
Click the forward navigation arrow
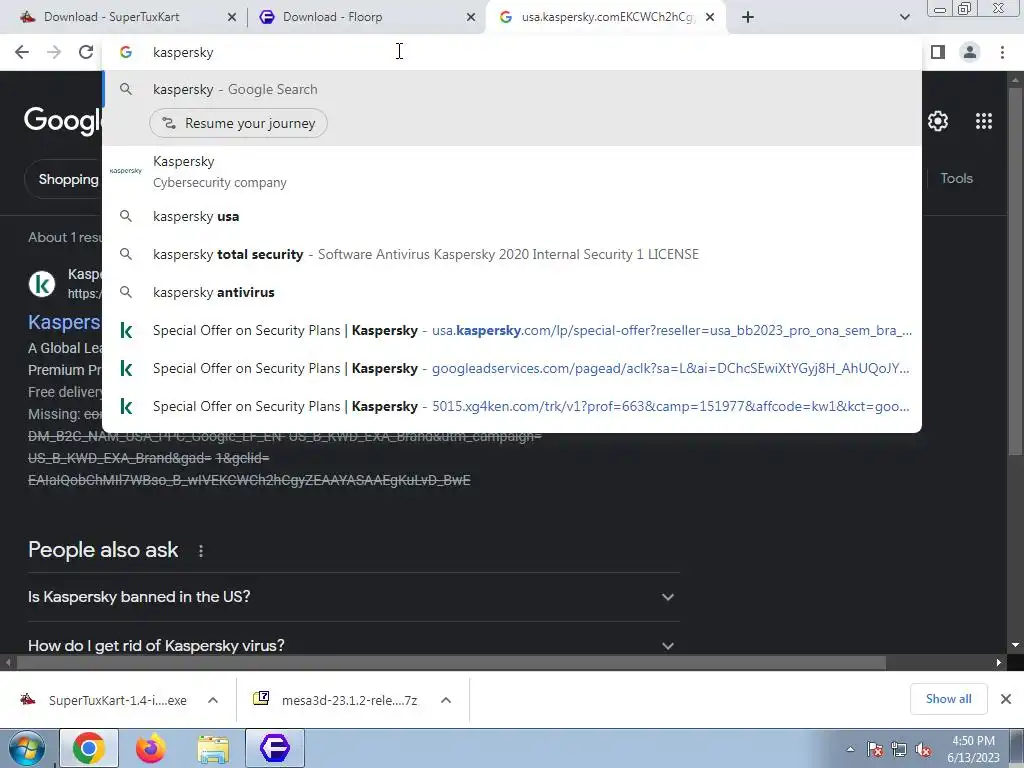[x=54, y=52]
